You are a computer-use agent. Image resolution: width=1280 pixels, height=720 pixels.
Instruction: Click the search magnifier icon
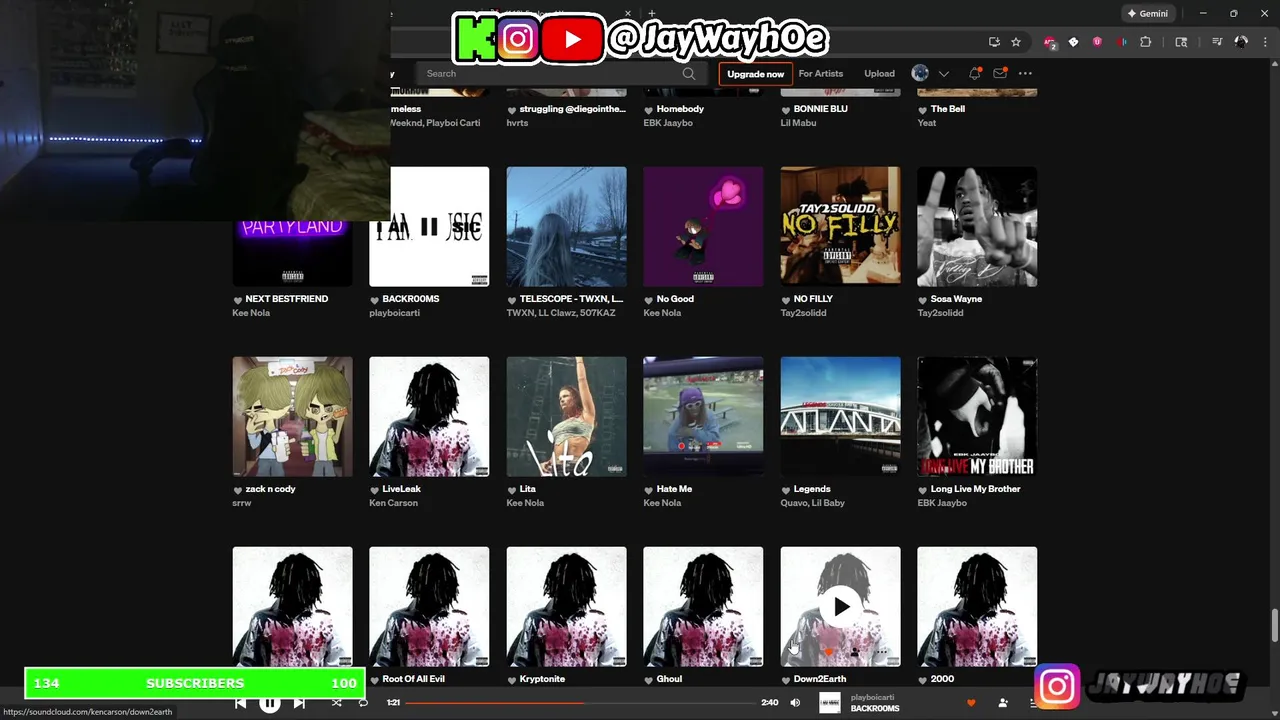point(689,74)
